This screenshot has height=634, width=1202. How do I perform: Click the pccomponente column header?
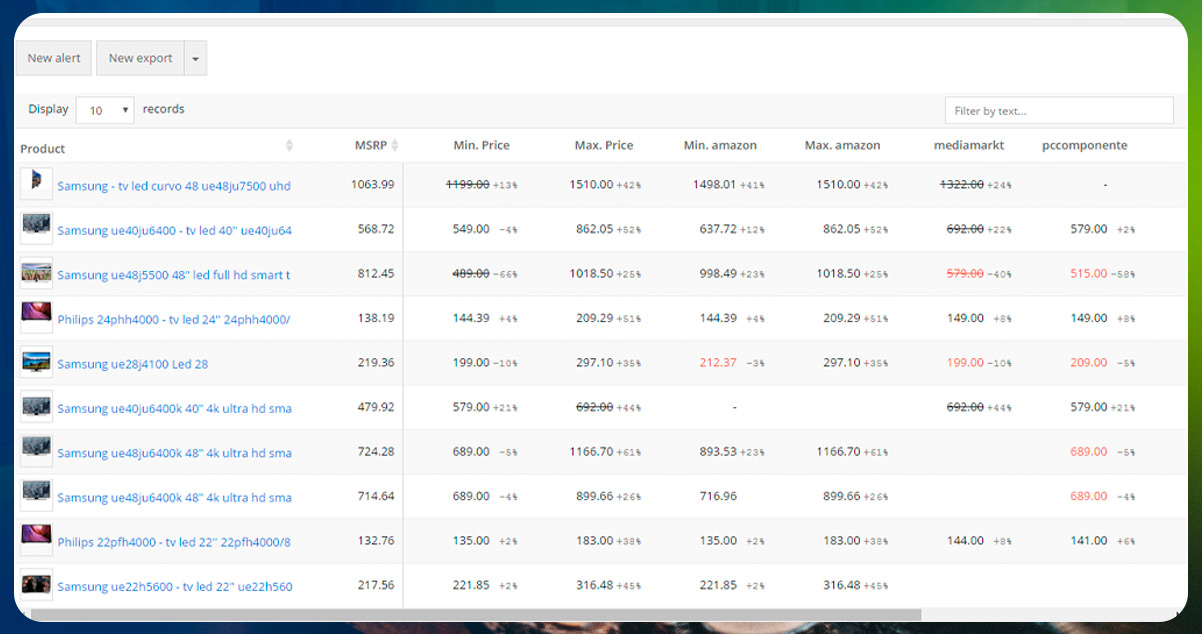click(1084, 146)
